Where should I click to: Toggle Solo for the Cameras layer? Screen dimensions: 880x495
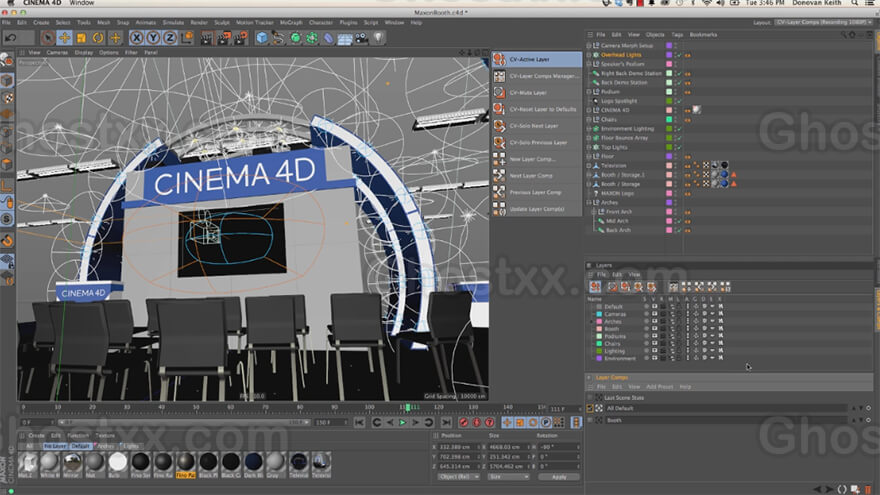point(646,314)
